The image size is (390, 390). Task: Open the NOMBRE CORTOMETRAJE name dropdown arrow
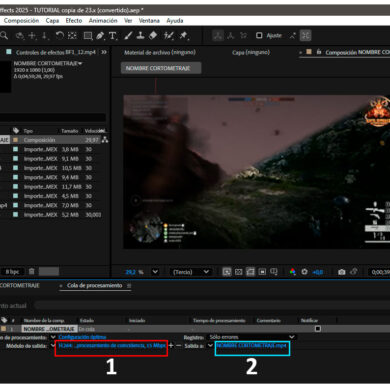click(x=80, y=63)
